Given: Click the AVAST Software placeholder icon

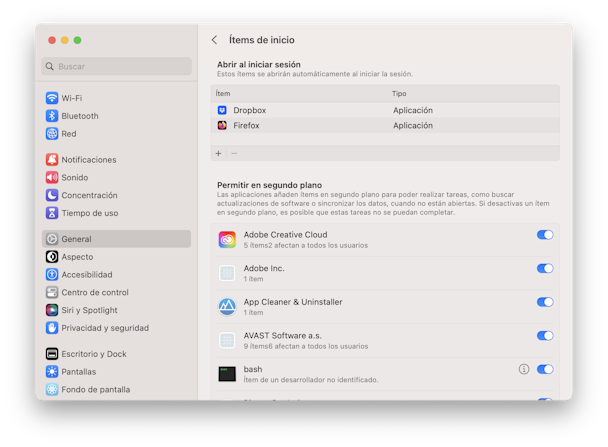Looking at the screenshot, I should (x=227, y=340).
